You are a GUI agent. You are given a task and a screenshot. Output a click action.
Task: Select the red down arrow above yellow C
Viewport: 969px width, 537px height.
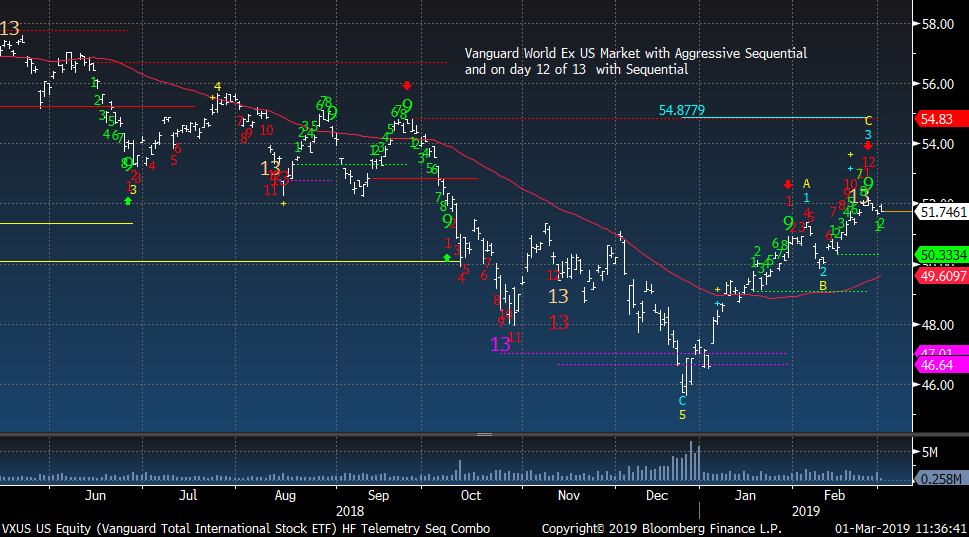tap(868, 146)
